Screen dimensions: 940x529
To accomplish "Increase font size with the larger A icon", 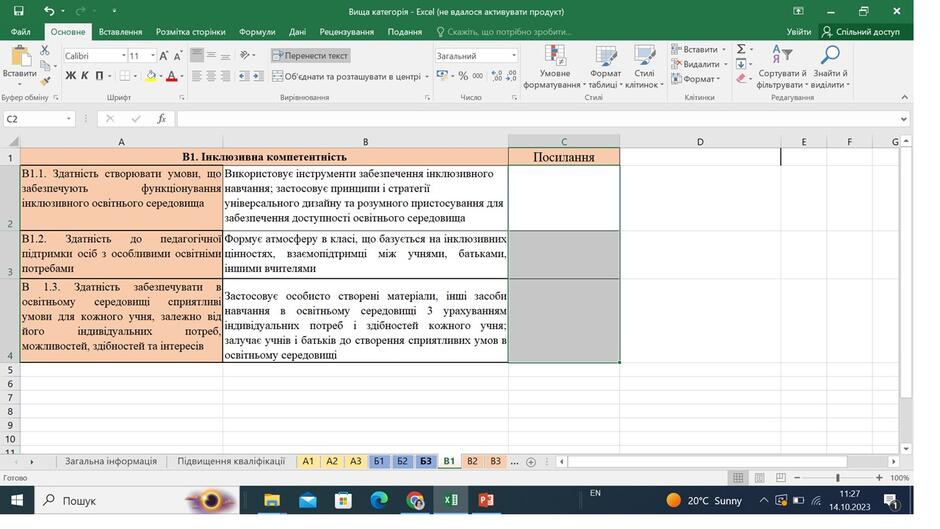I will [x=164, y=56].
